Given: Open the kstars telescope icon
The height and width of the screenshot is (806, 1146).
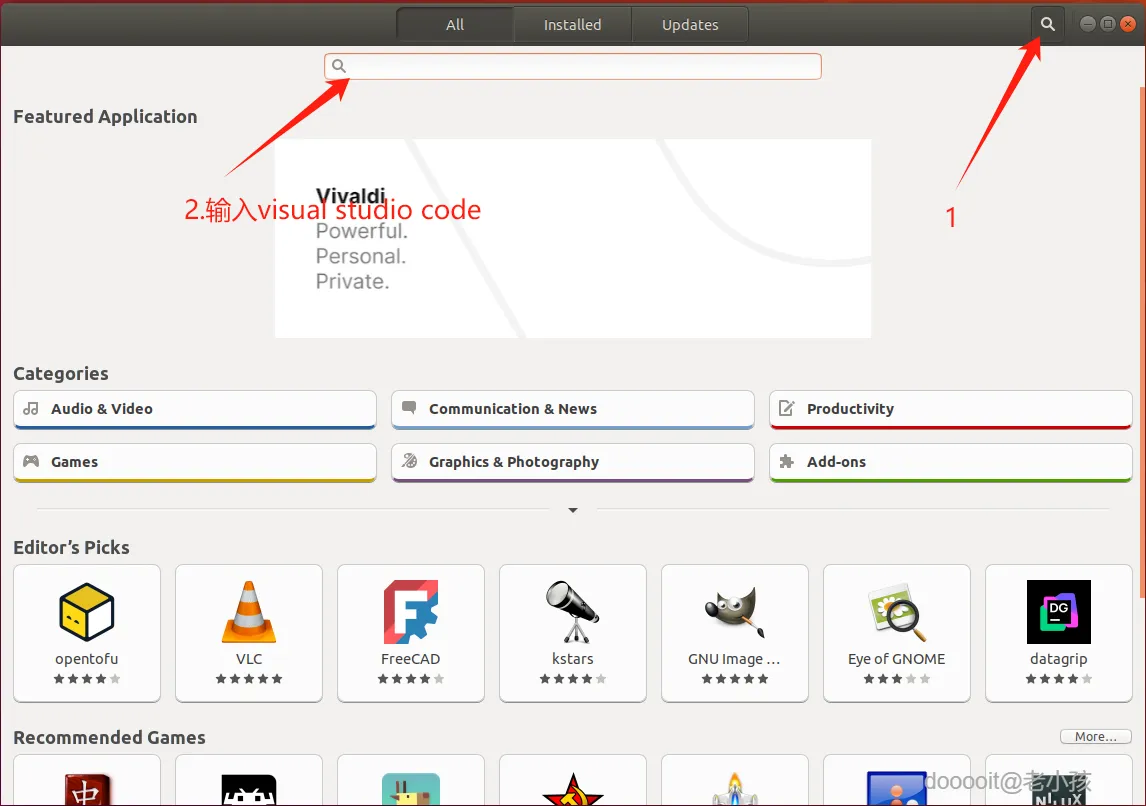Looking at the screenshot, I should click(572, 612).
